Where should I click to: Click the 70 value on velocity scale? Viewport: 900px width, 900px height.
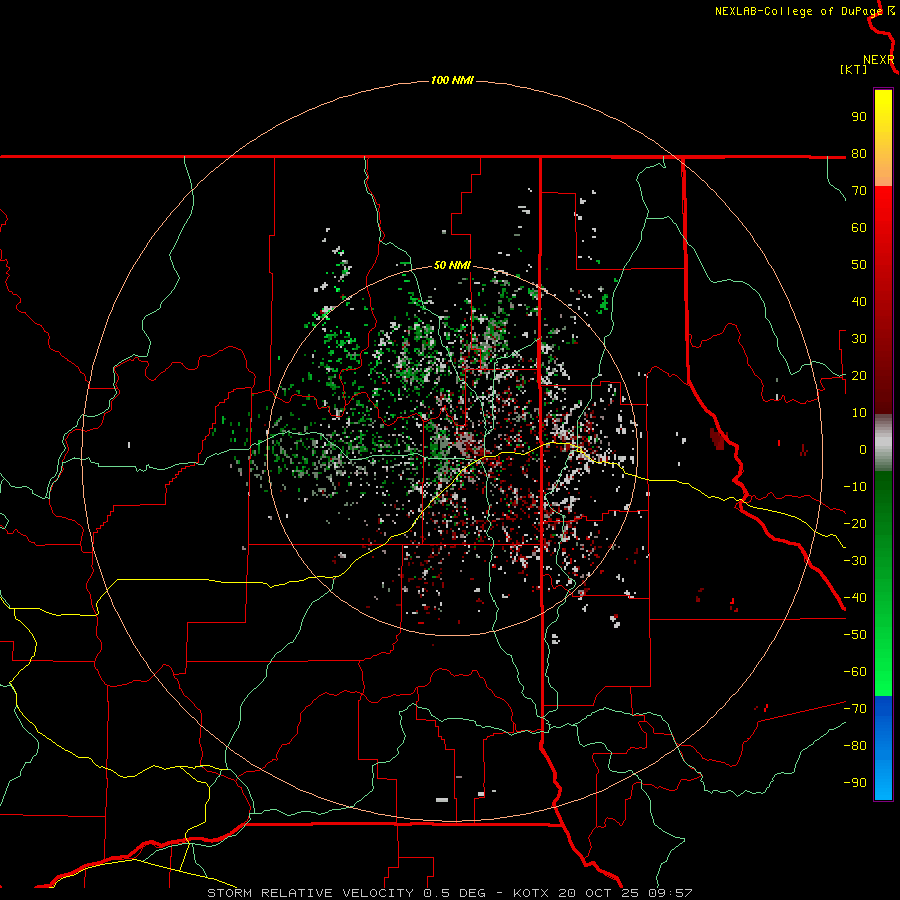pos(859,191)
